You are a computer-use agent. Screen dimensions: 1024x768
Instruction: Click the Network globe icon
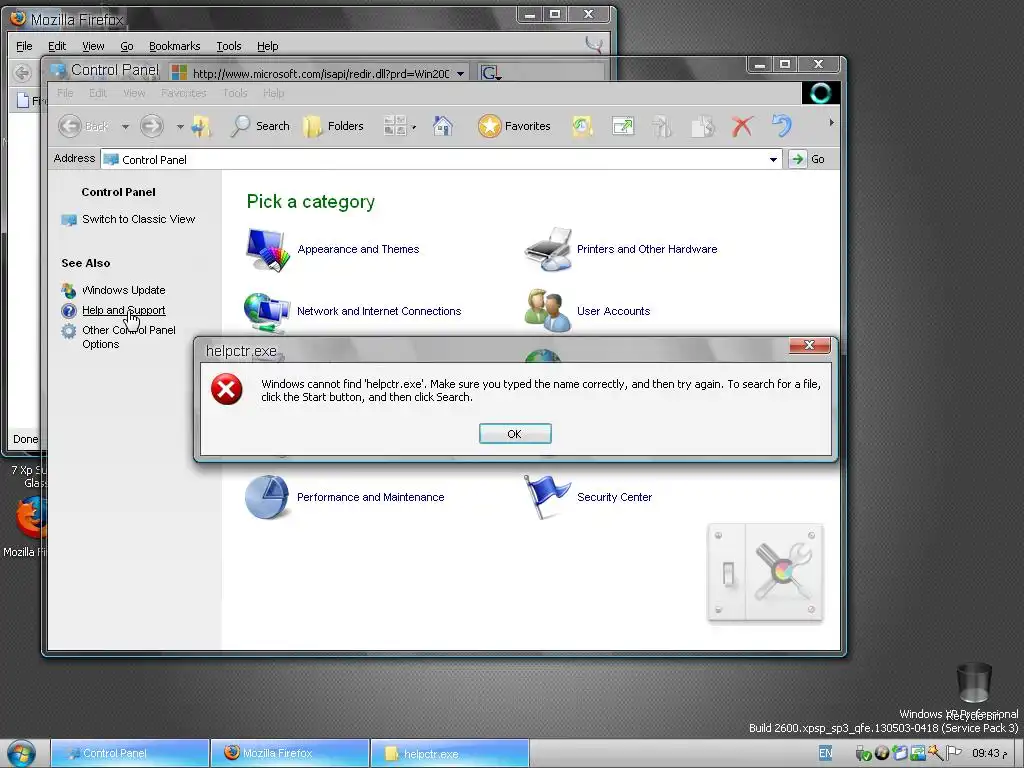[x=266, y=312]
